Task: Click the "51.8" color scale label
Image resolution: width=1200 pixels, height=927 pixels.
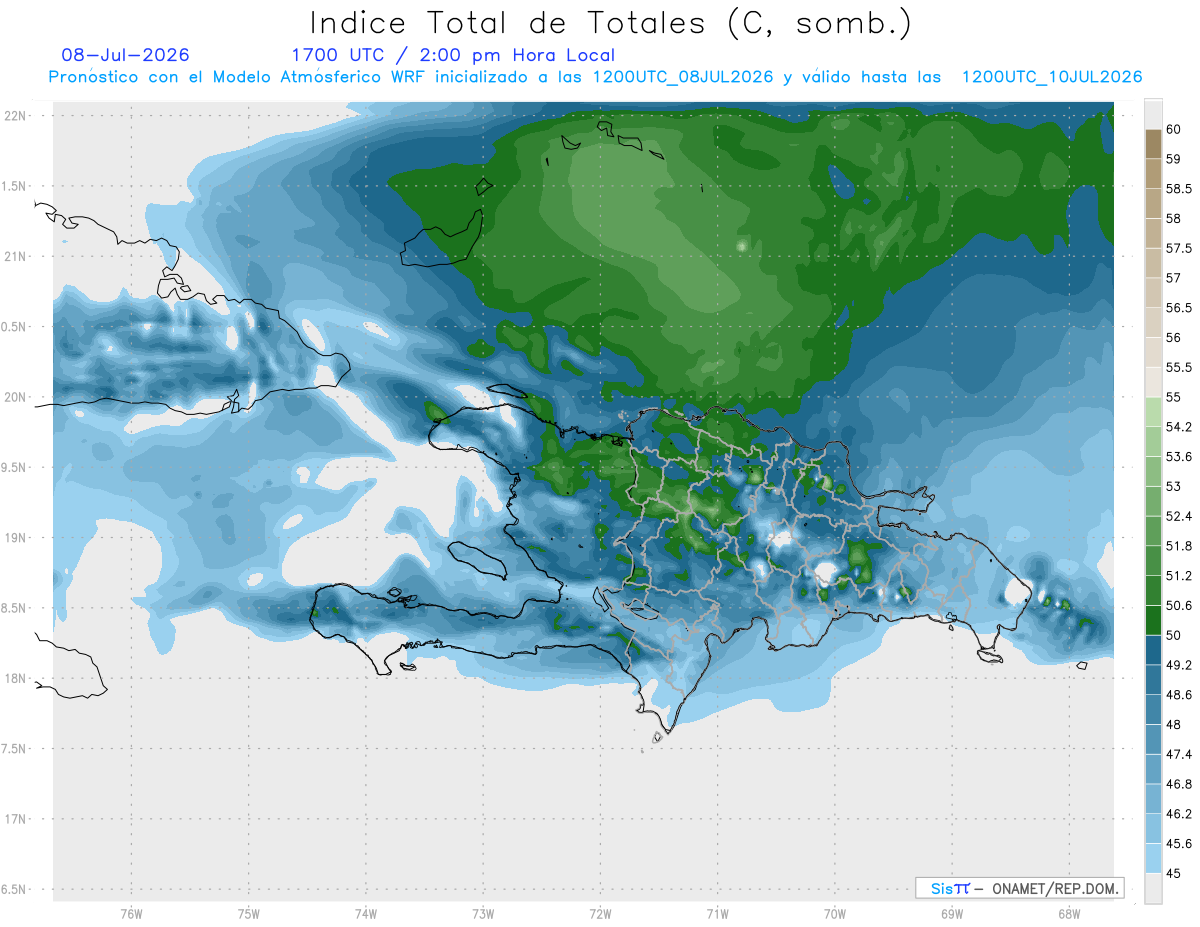Action: 1178,546
